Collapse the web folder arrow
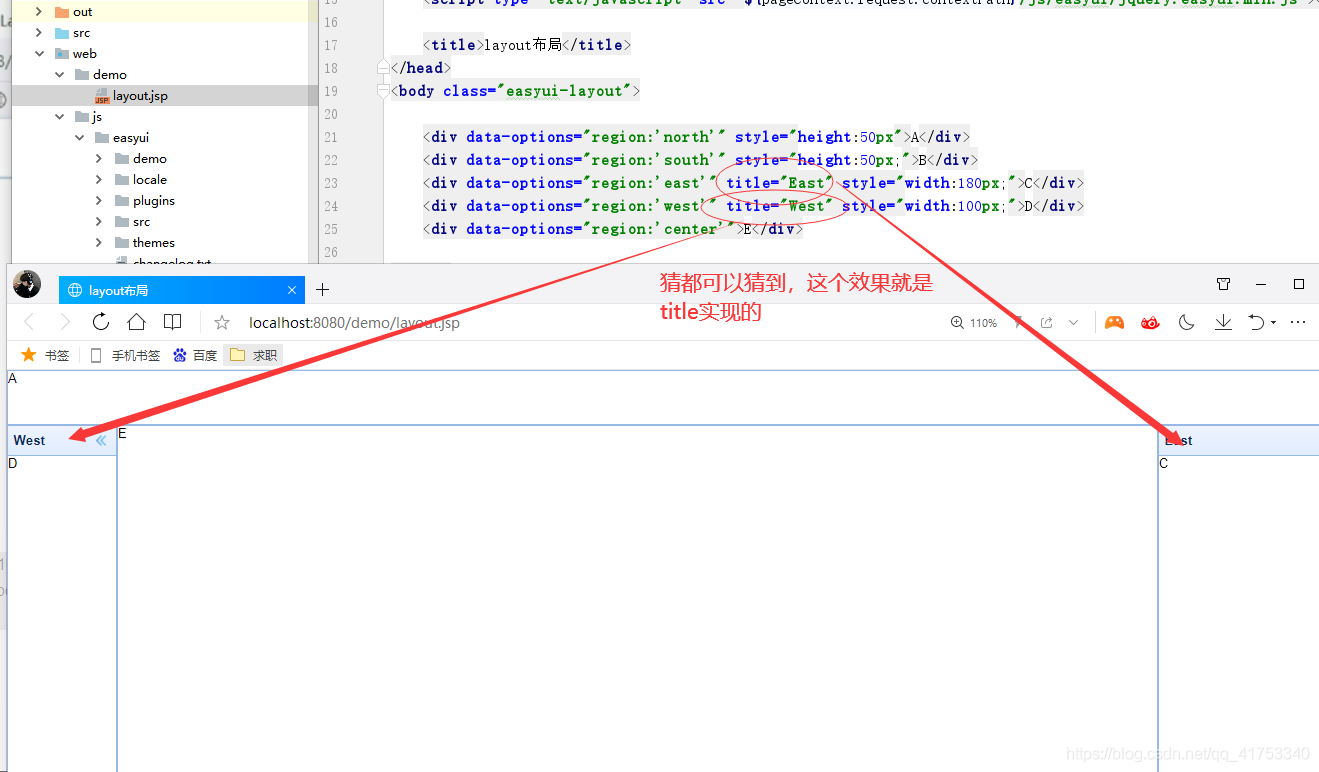The width and height of the screenshot is (1319, 772). click(39, 54)
